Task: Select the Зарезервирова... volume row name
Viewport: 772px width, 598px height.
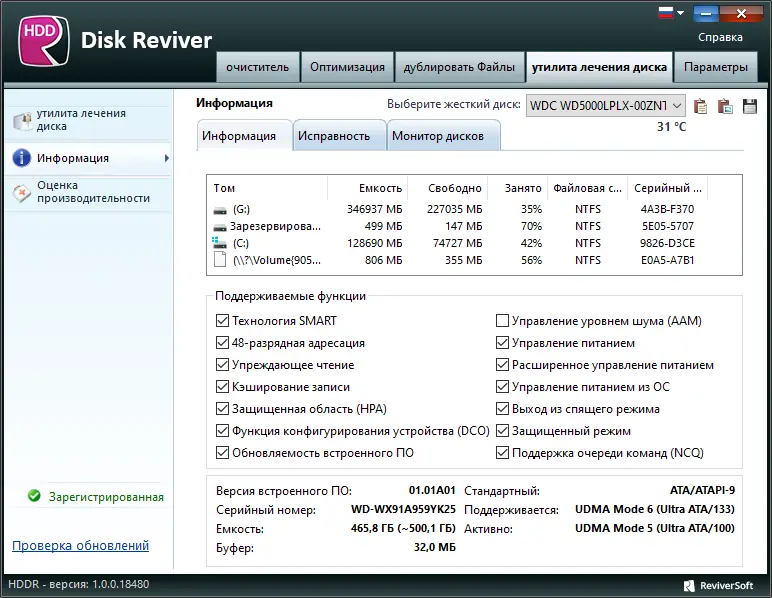Action: pyautogui.click(x=275, y=226)
